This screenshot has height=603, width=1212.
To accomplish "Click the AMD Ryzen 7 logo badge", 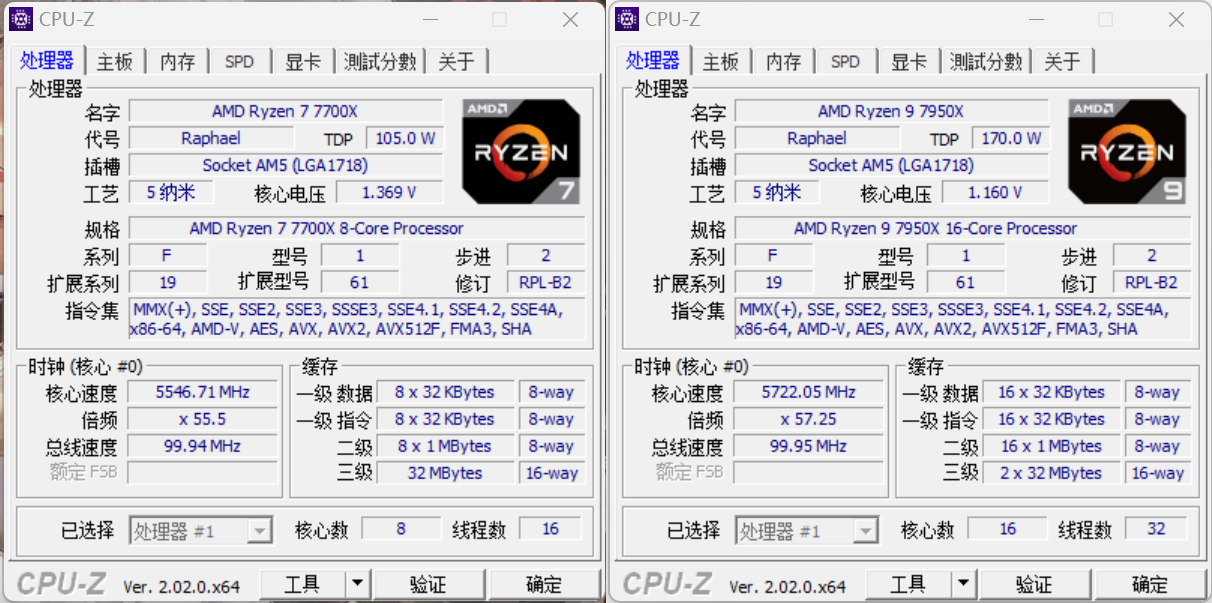I will pyautogui.click(x=520, y=151).
